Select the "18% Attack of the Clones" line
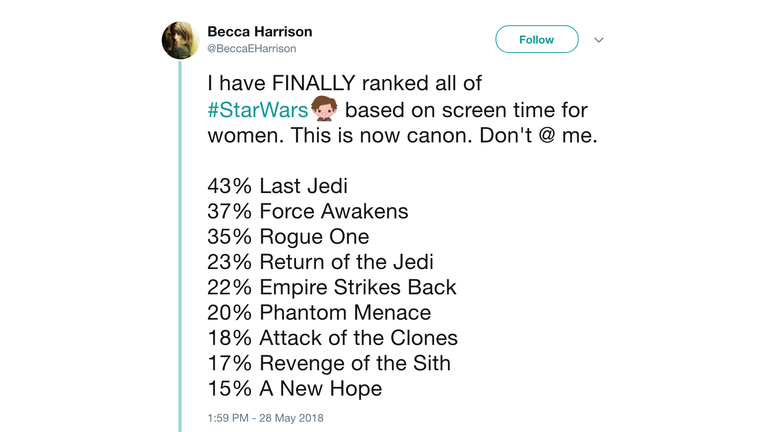Viewport: 768px width, 432px height. [332, 338]
